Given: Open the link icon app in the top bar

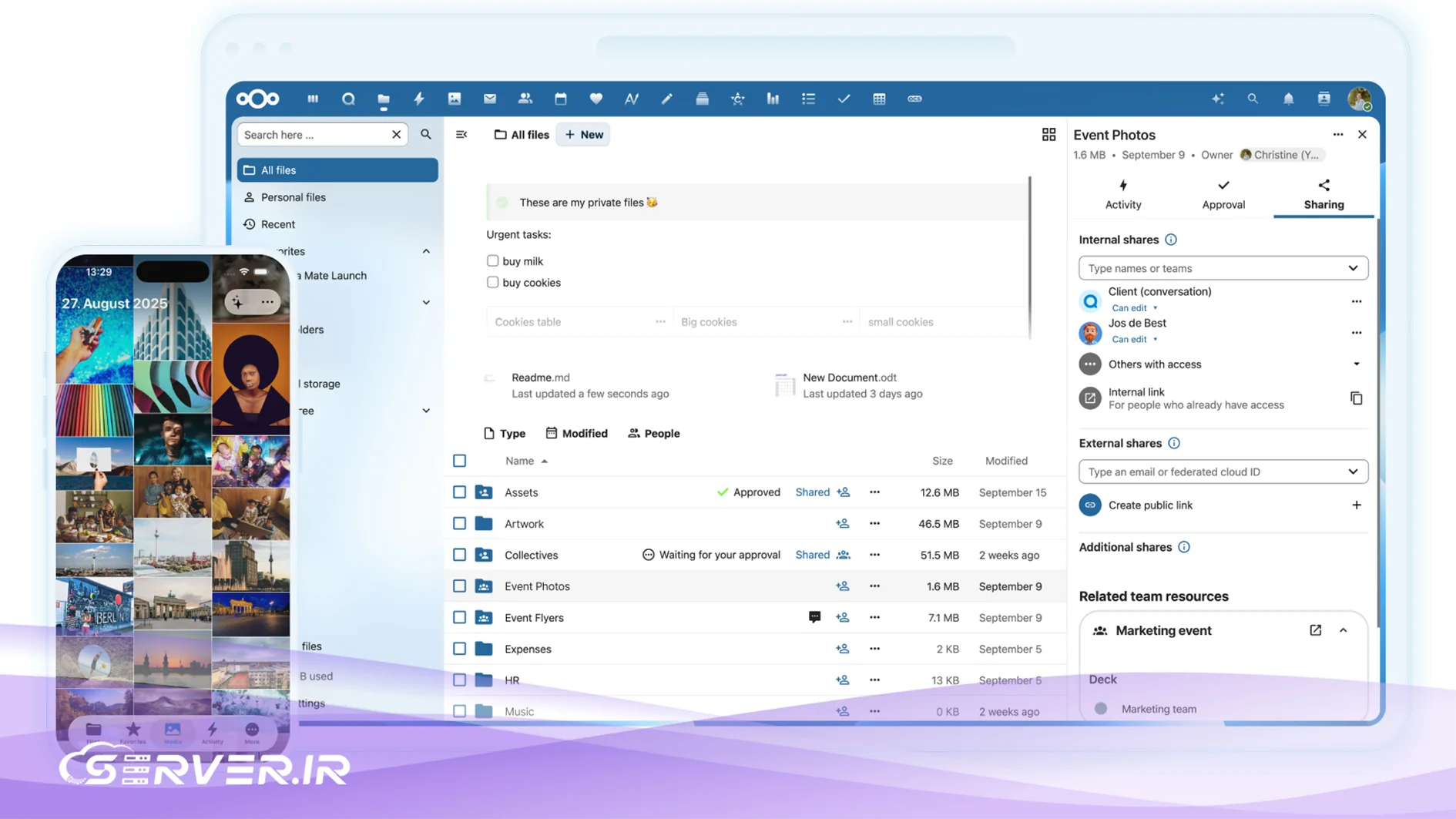Looking at the screenshot, I should (914, 99).
